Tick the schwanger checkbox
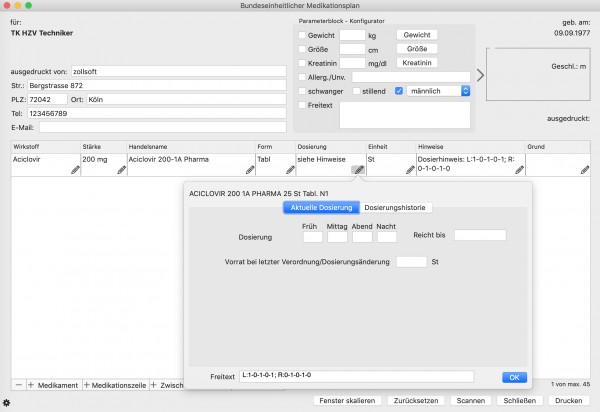 click(x=302, y=91)
